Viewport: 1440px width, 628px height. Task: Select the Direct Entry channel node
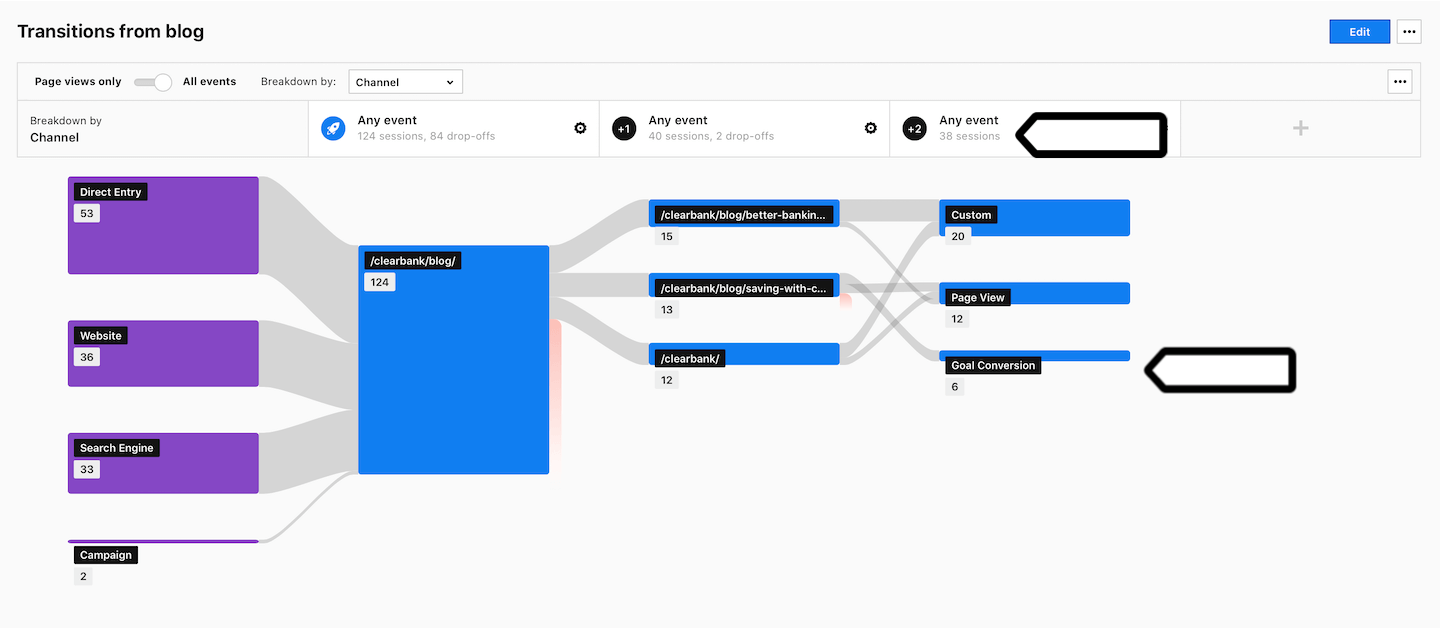[x=163, y=225]
